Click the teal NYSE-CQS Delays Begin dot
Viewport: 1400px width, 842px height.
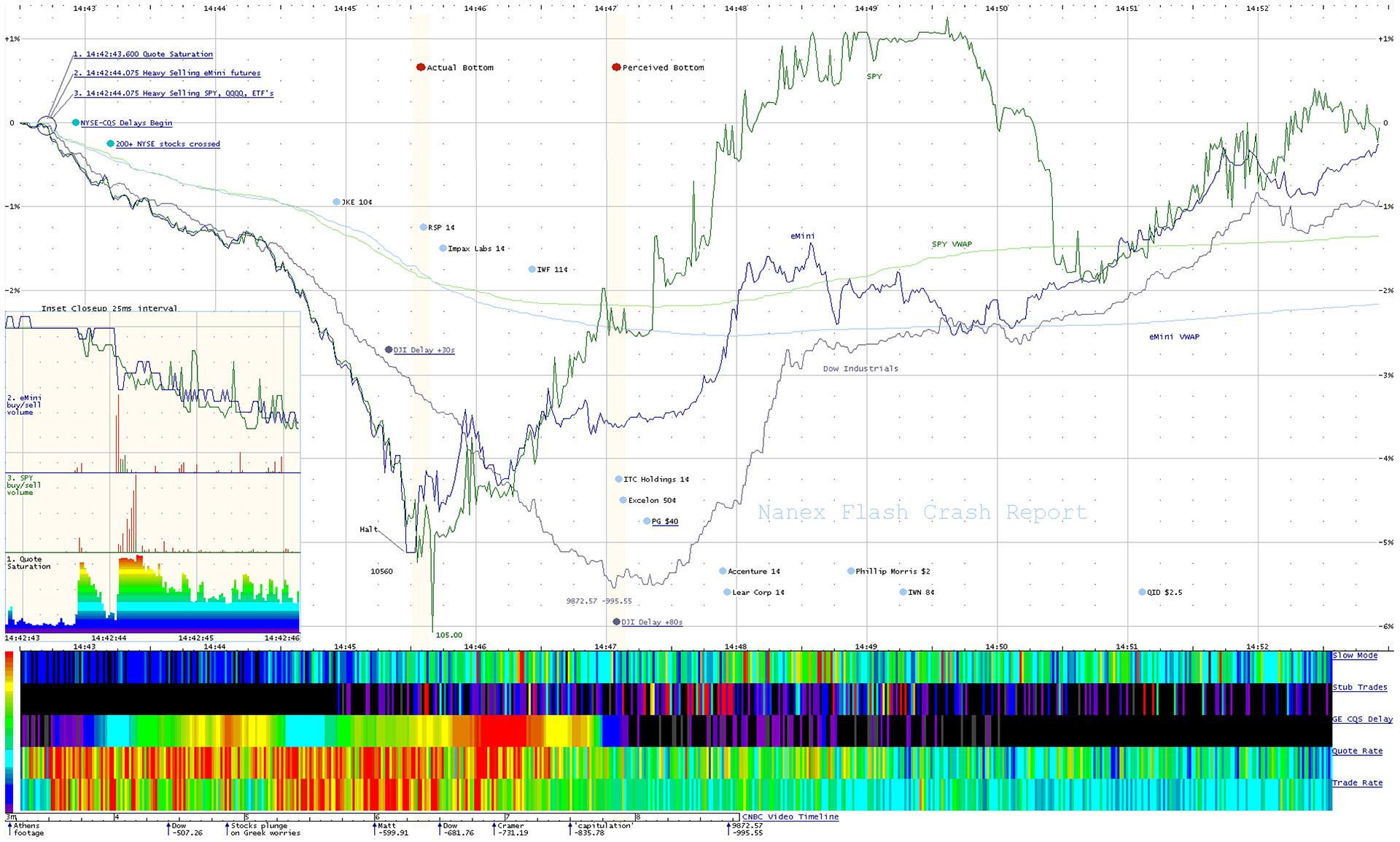(75, 122)
